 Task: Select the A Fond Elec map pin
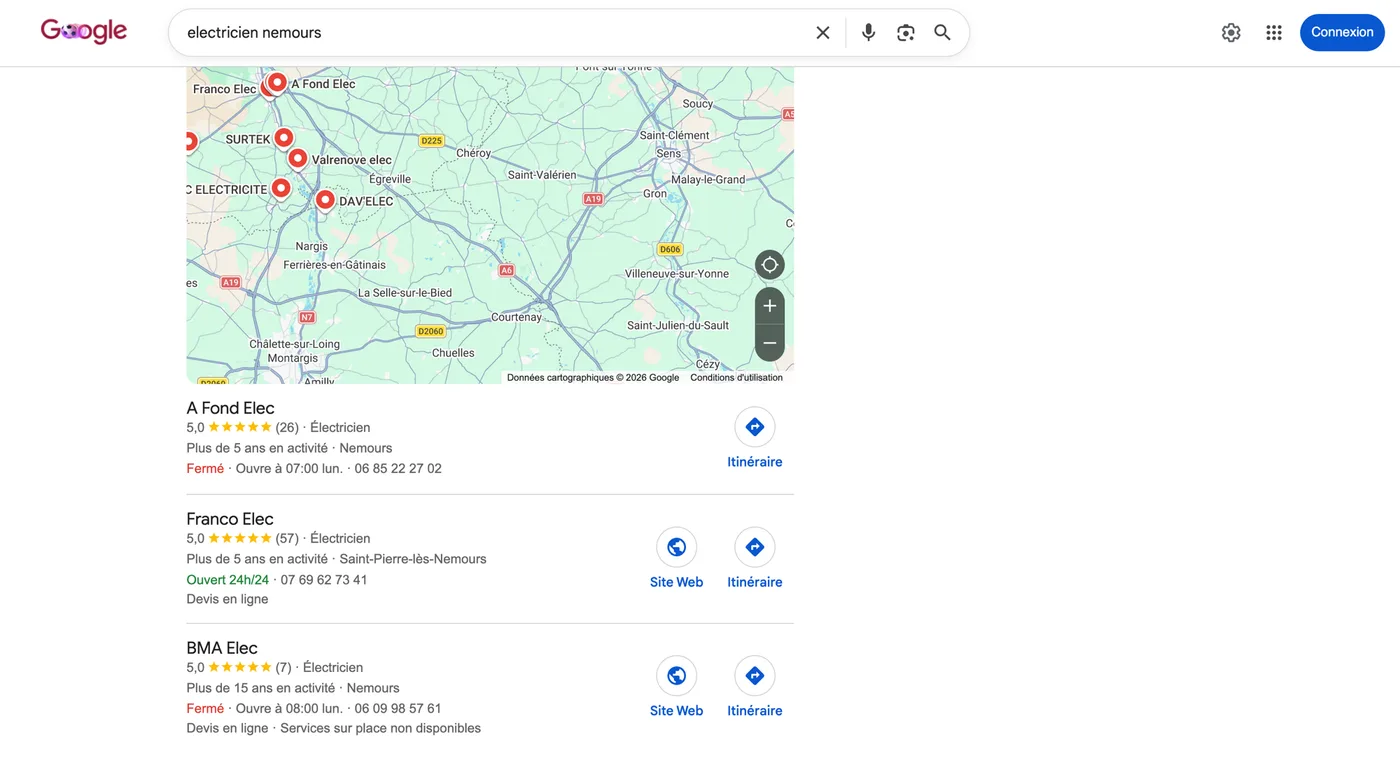[277, 82]
